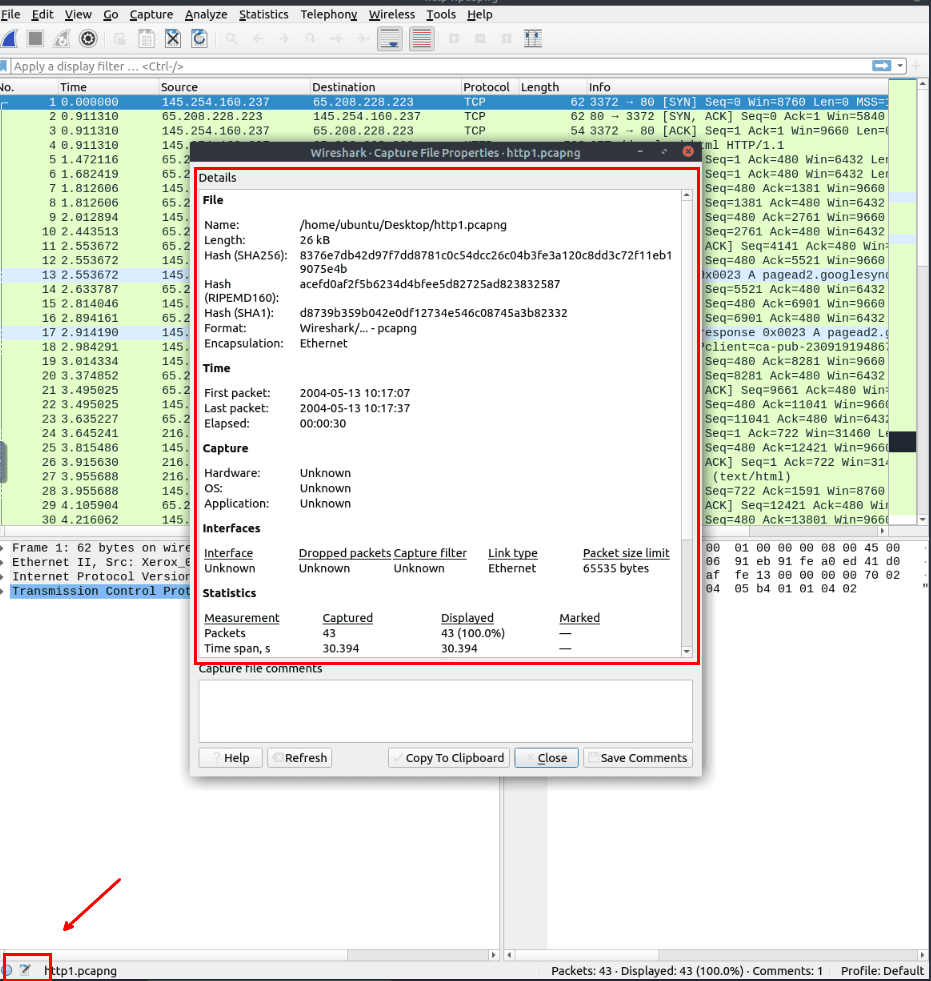Open capture options gear icon
931x981 pixels.
click(x=88, y=39)
